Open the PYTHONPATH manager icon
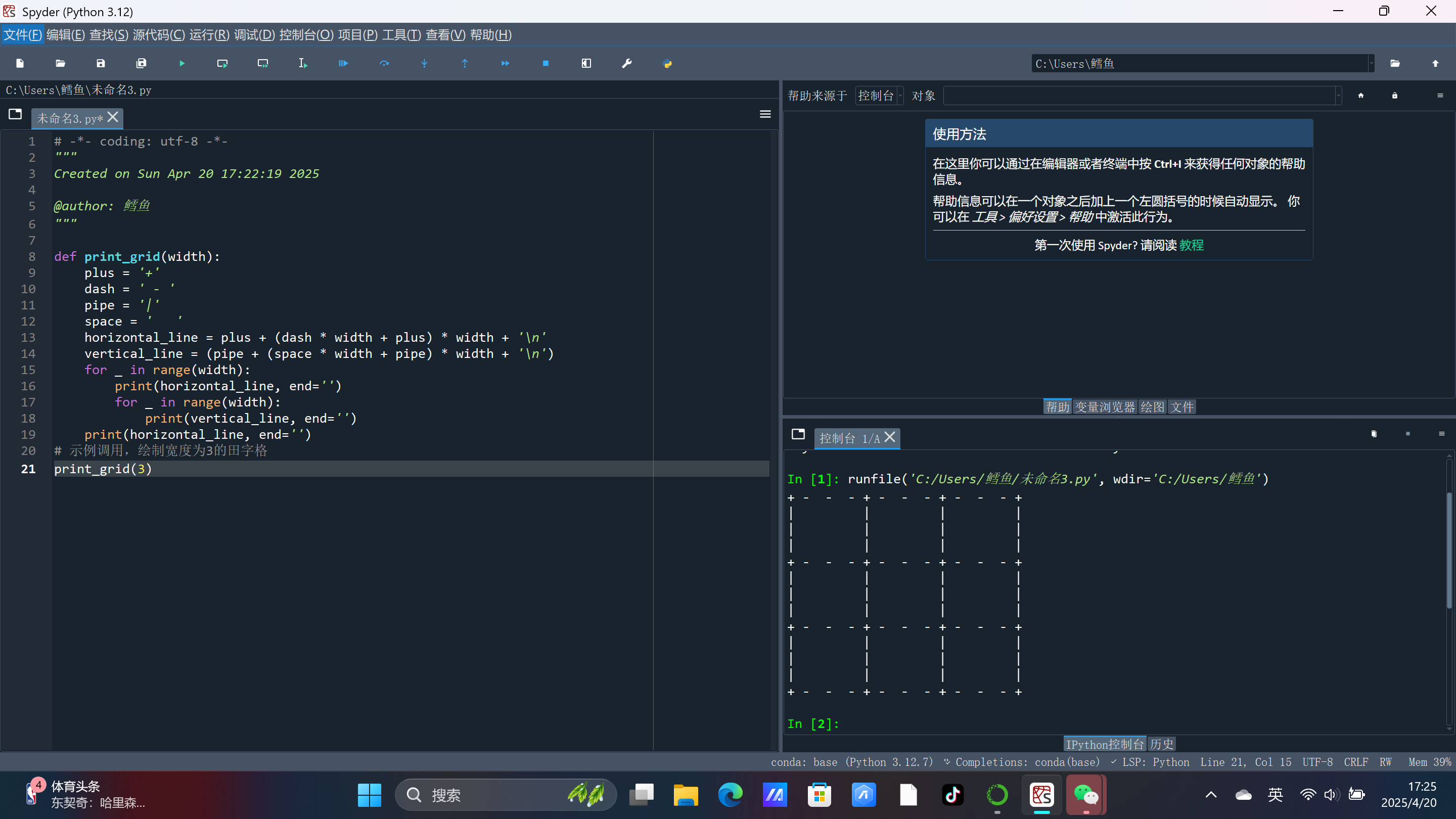The image size is (1456, 819). (x=667, y=63)
